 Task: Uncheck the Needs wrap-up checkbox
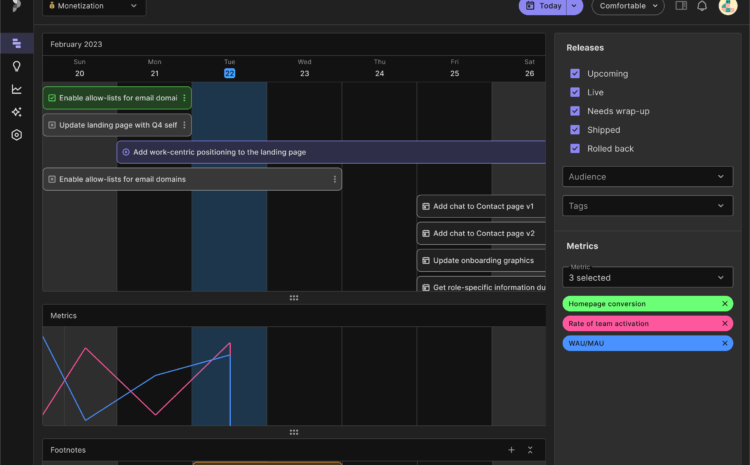pos(575,111)
